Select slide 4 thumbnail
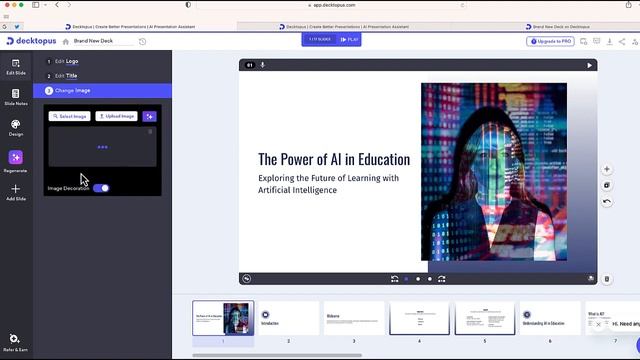The width and height of the screenshot is (640, 360). [419, 318]
